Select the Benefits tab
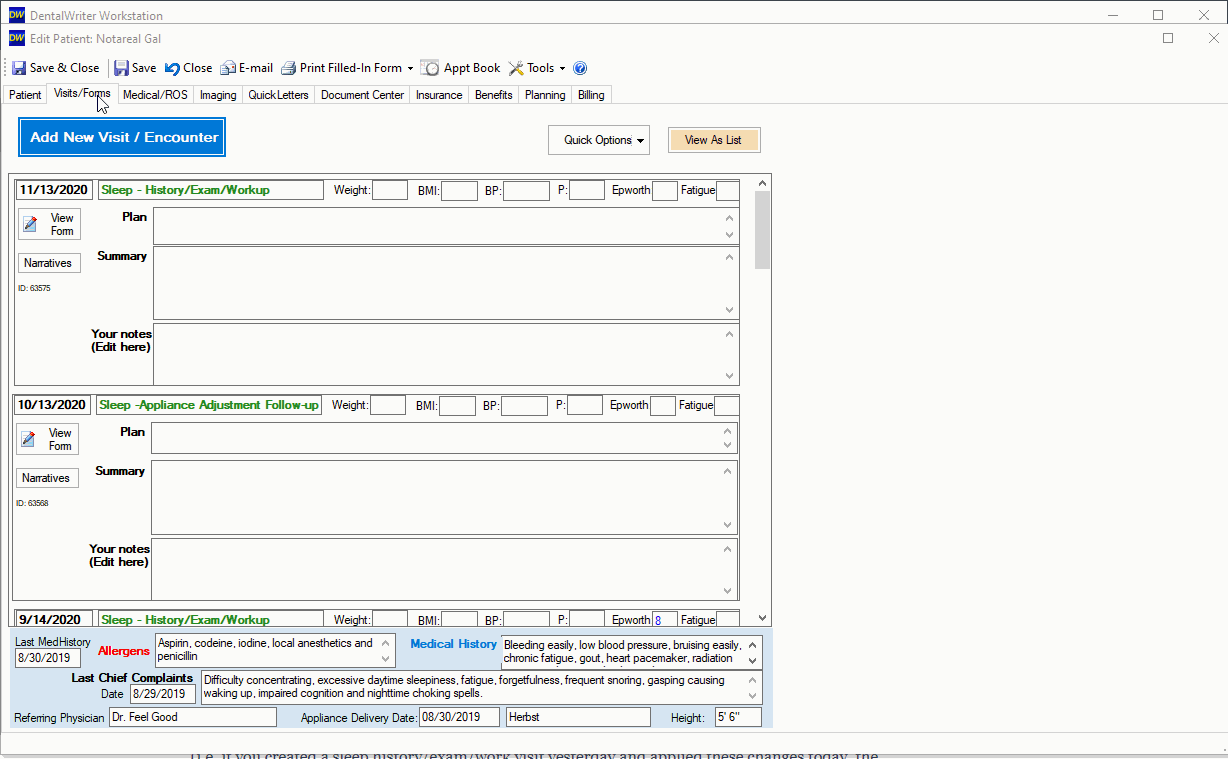Image resolution: width=1228 pixels, height=759 pixels. [x=494, y=95]
